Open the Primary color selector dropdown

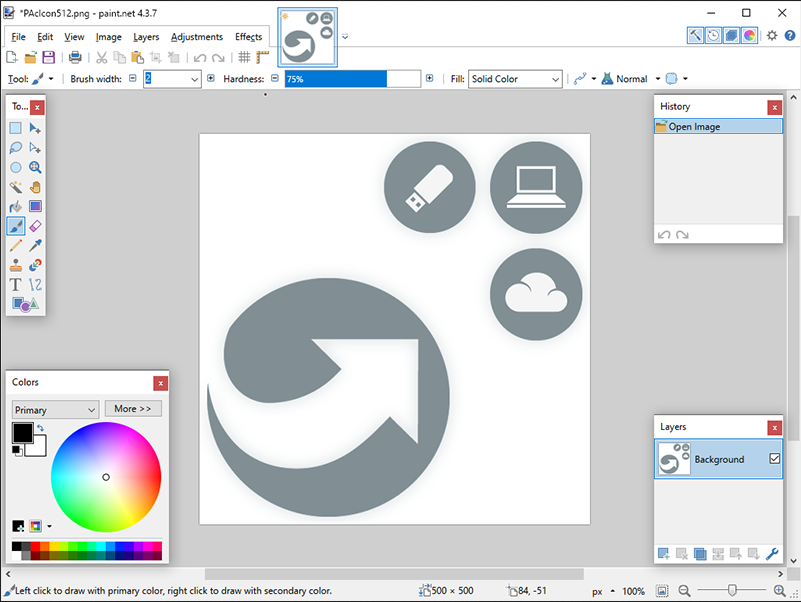pyautogui.click(x=55, y=410)
